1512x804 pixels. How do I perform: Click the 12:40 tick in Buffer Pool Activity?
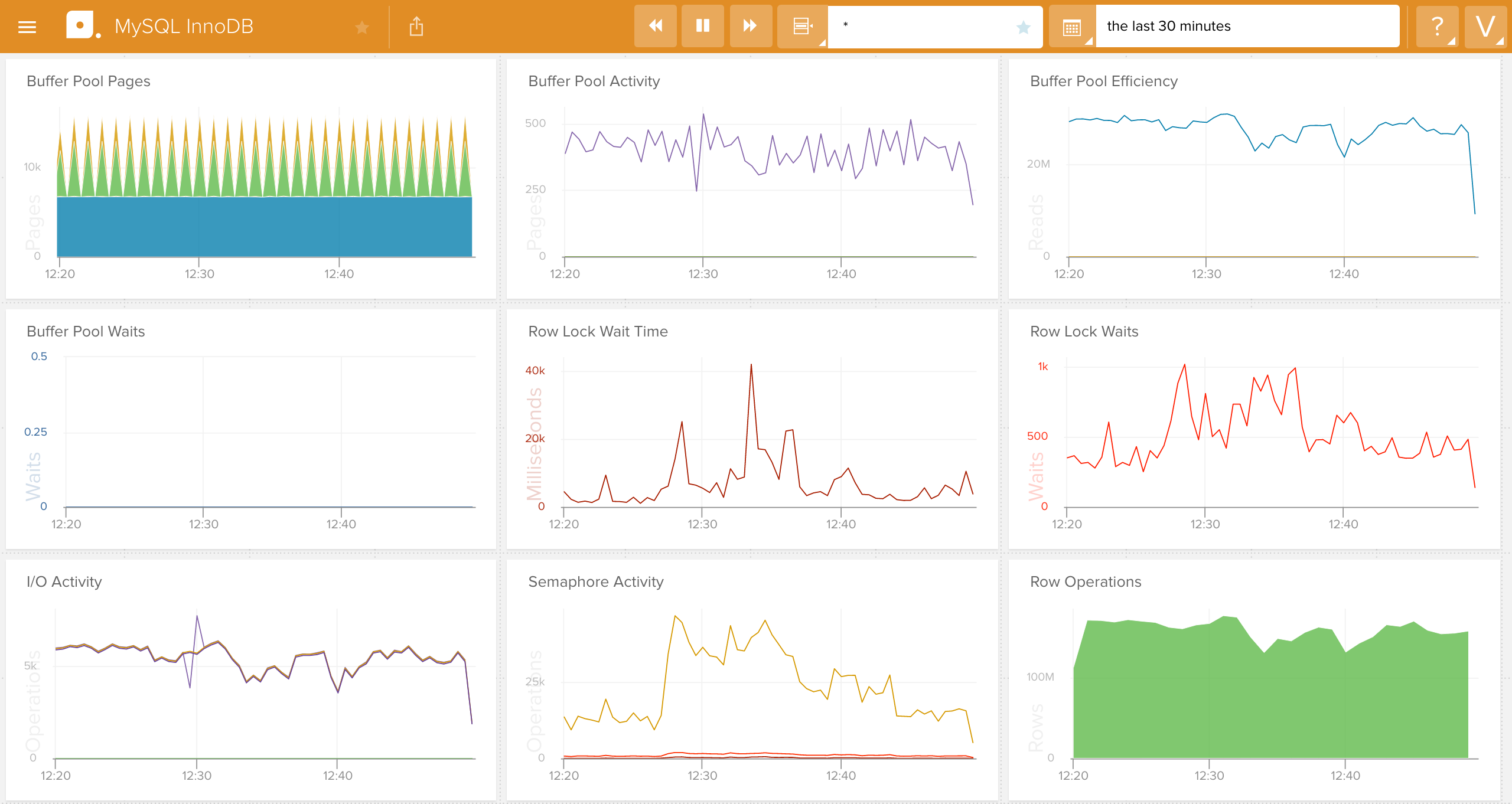pyautogui.click(x=841, y=274)
